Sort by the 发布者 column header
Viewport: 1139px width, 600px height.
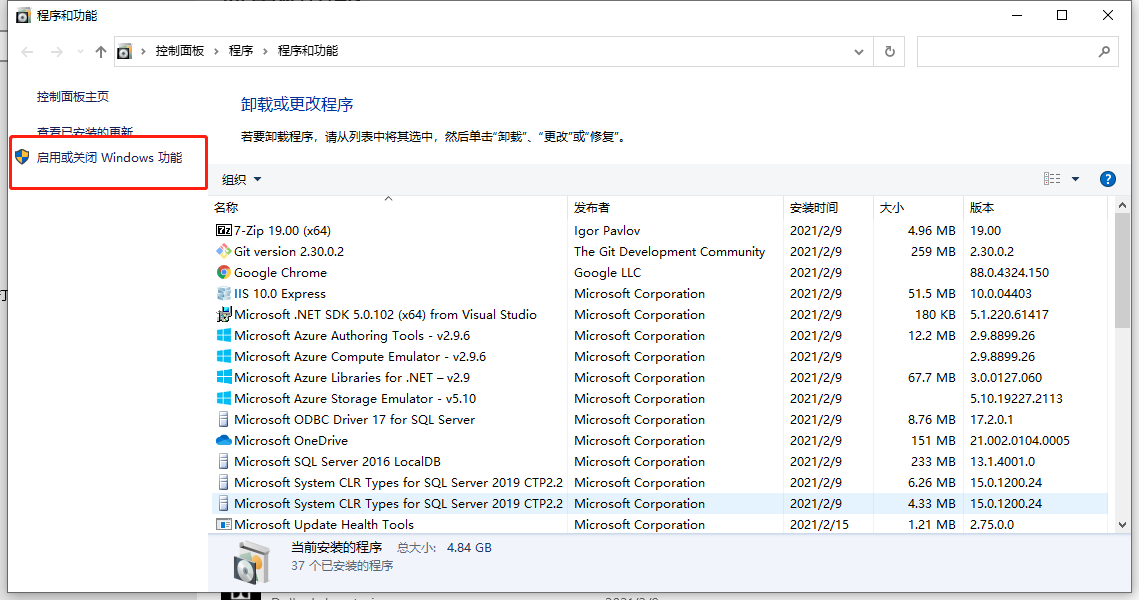tap(676, 208)
